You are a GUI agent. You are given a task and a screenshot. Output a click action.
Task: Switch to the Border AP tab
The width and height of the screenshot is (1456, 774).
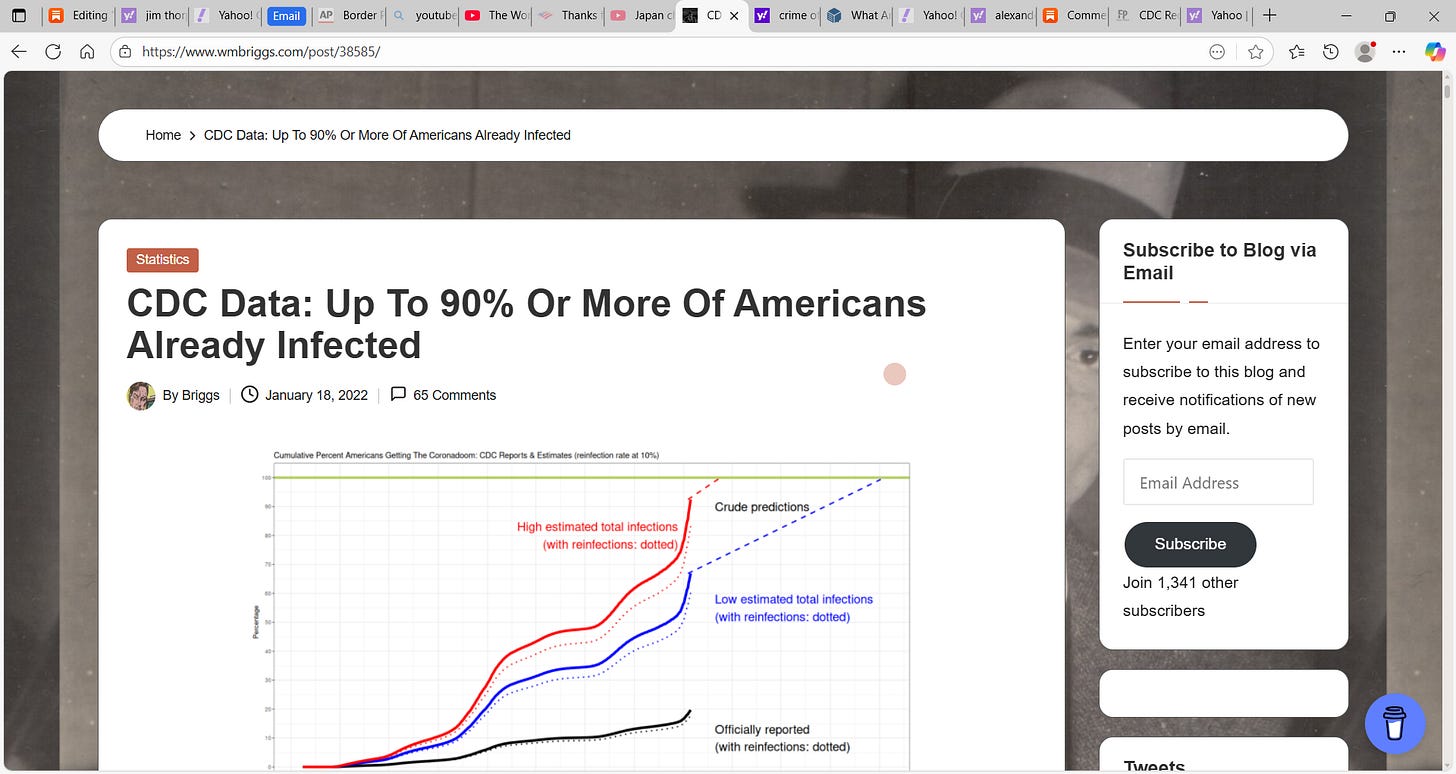348,16
